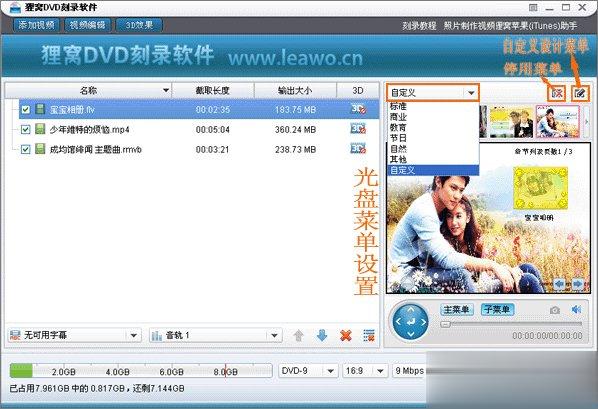Screen dimensions: 598x409
Task: Switch to the 主菜单 main menu tab
Action: [x=457, y=309]
